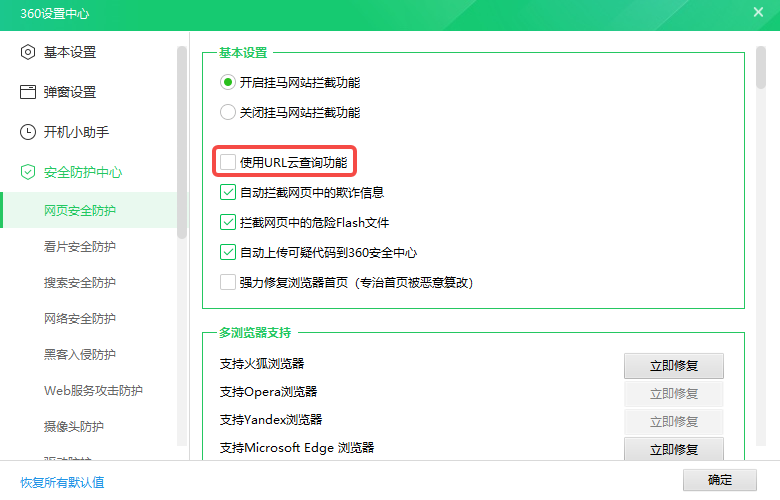The image size is (780, 500).
Task: Enable 强力修复浏览器首页 checkbox
Action: pos(228,282)
